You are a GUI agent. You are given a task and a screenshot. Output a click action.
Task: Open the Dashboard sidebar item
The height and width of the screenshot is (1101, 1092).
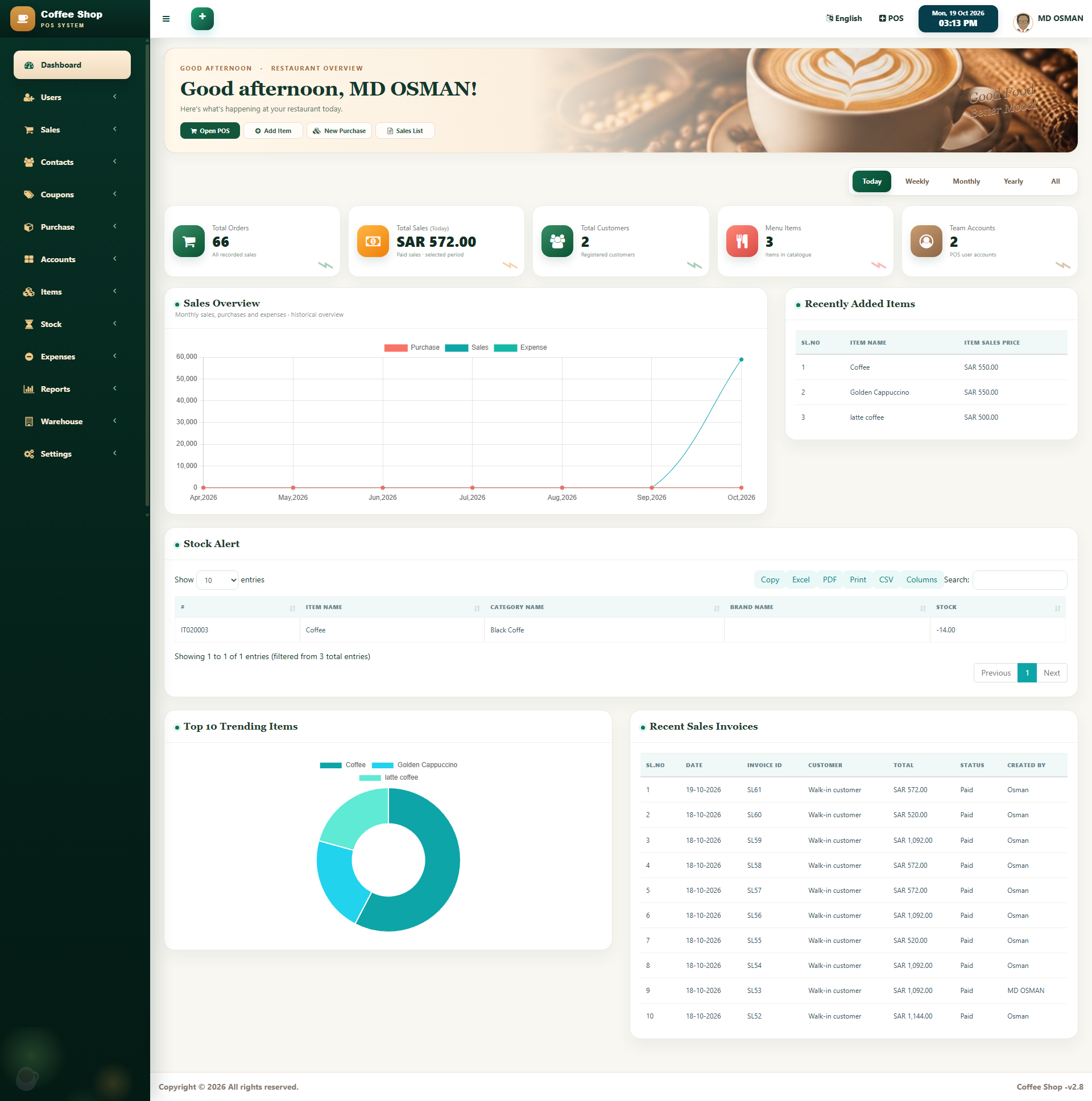[x=72, y=65]
